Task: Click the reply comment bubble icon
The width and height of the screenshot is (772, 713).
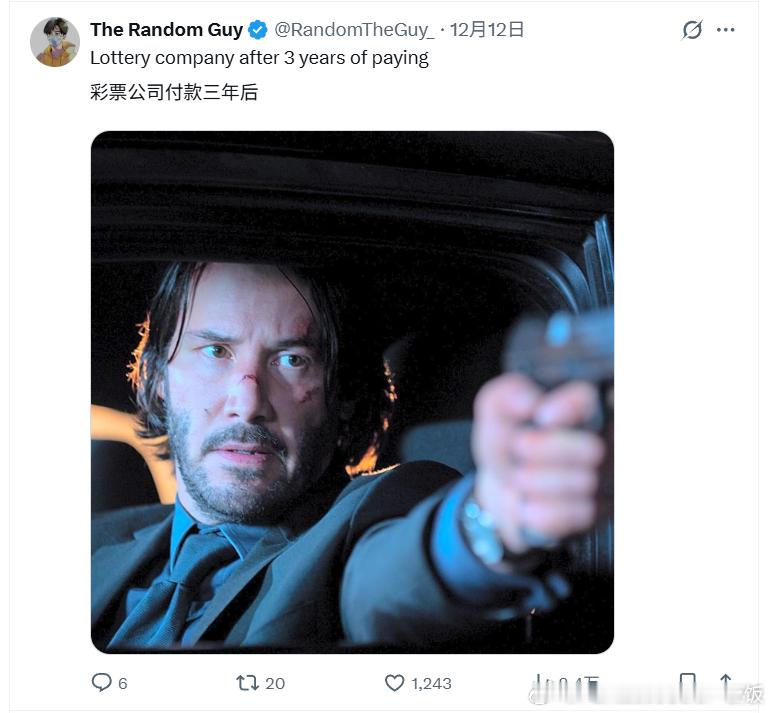Action: click(x=102, y=683)
